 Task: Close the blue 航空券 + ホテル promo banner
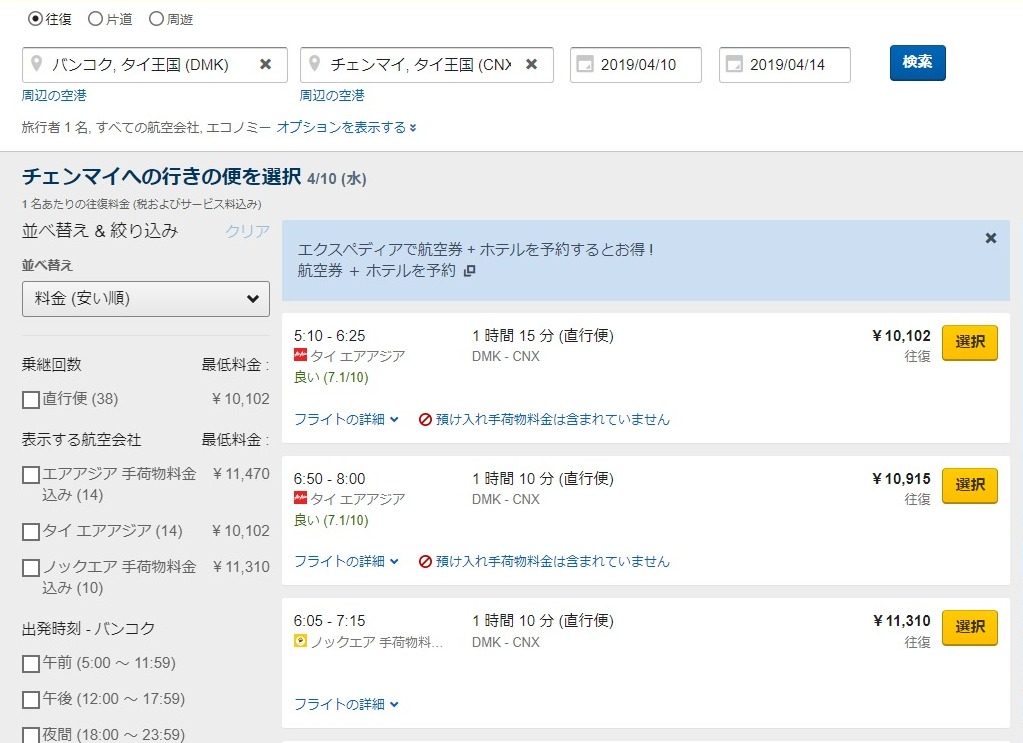click(x=990, y=238)
